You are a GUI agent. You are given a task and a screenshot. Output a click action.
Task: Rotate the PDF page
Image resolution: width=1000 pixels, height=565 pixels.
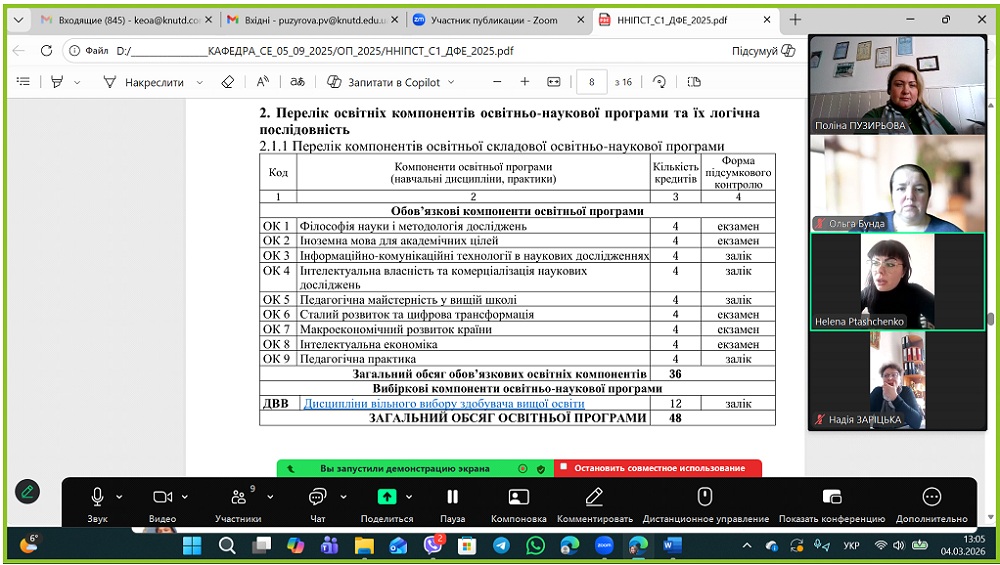(x=659, y=82)
